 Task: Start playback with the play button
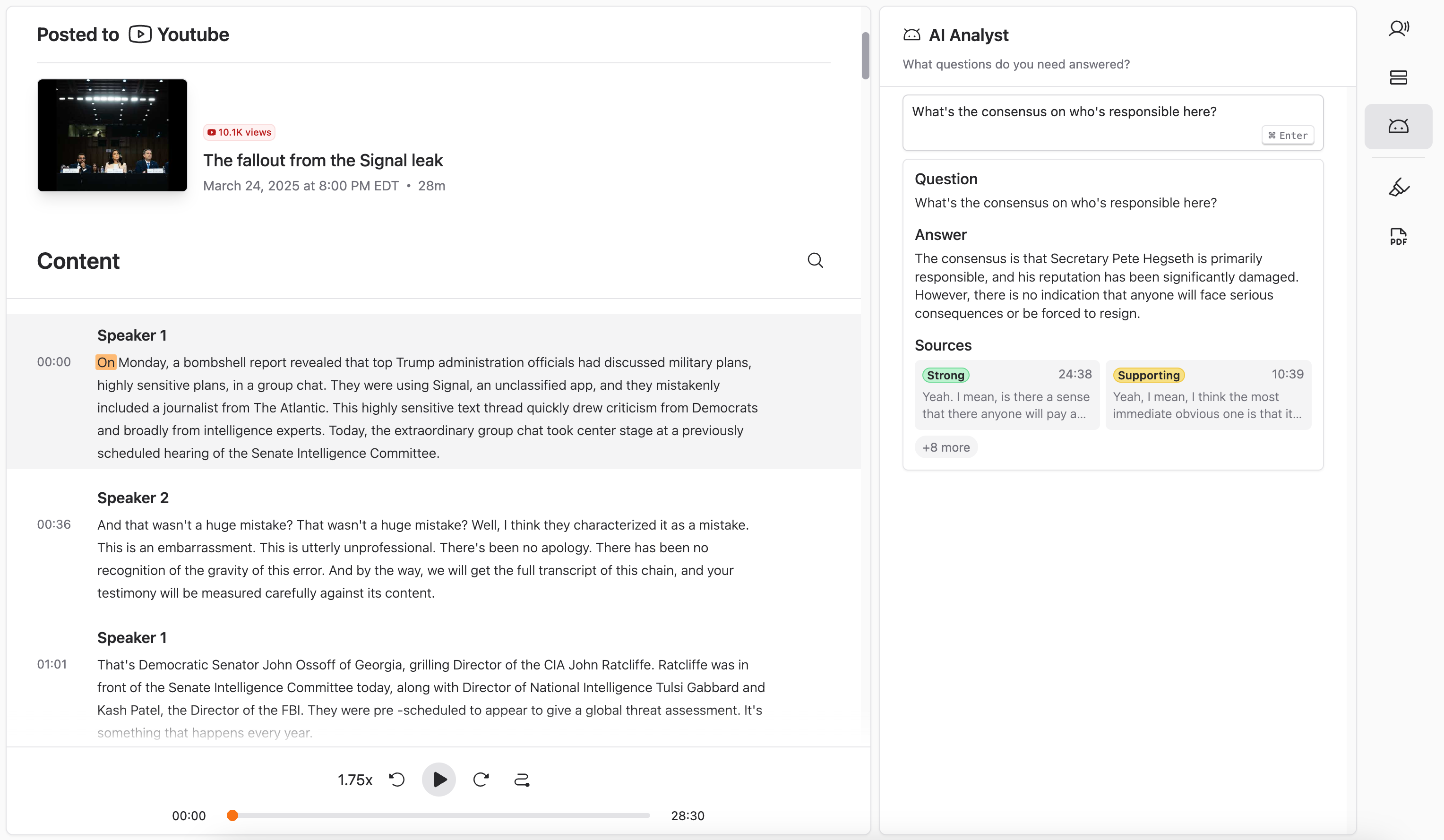[438, 779]
